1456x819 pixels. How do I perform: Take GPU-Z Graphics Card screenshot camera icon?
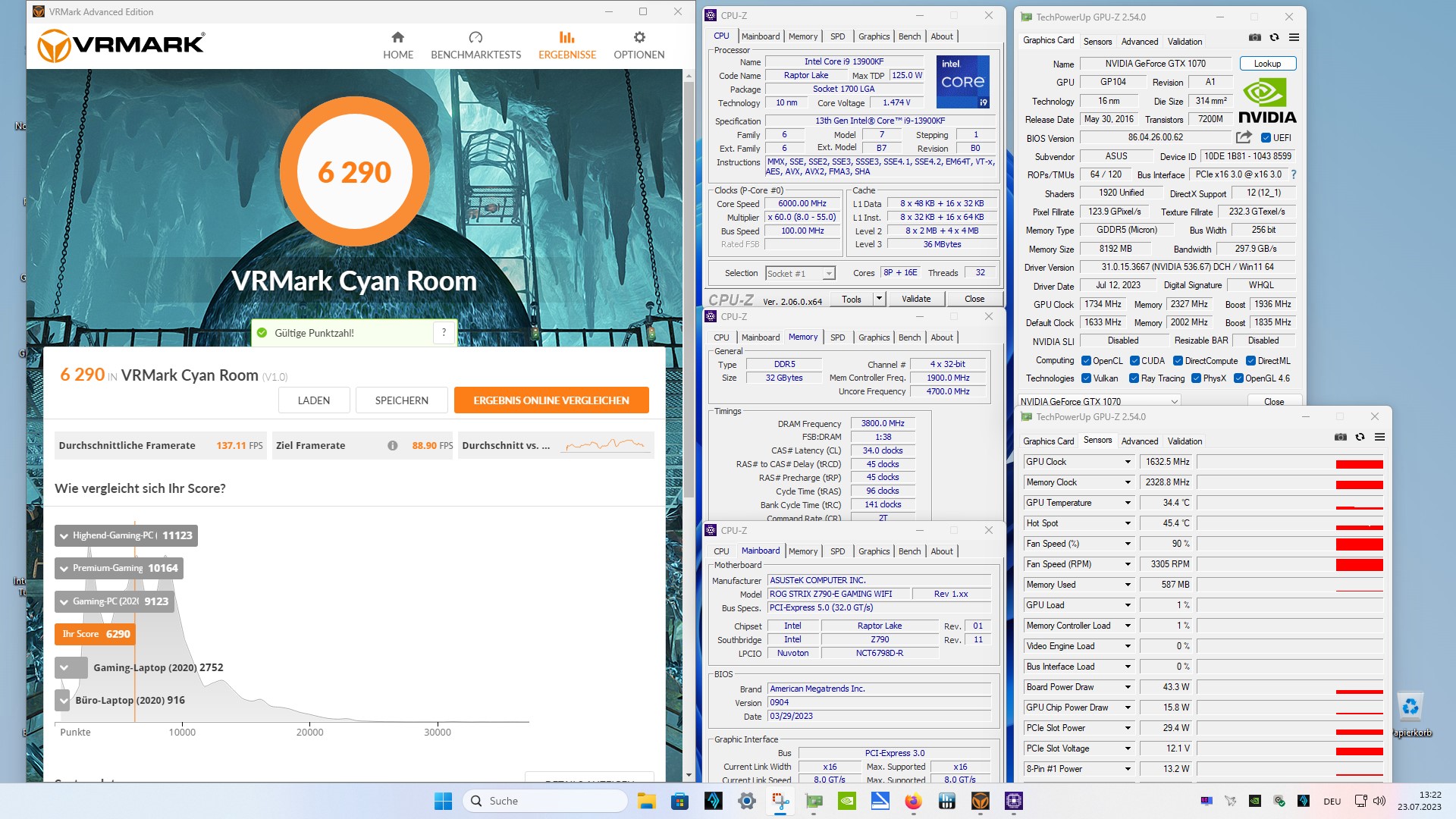pyautogui.click(x=1255, y=37)
